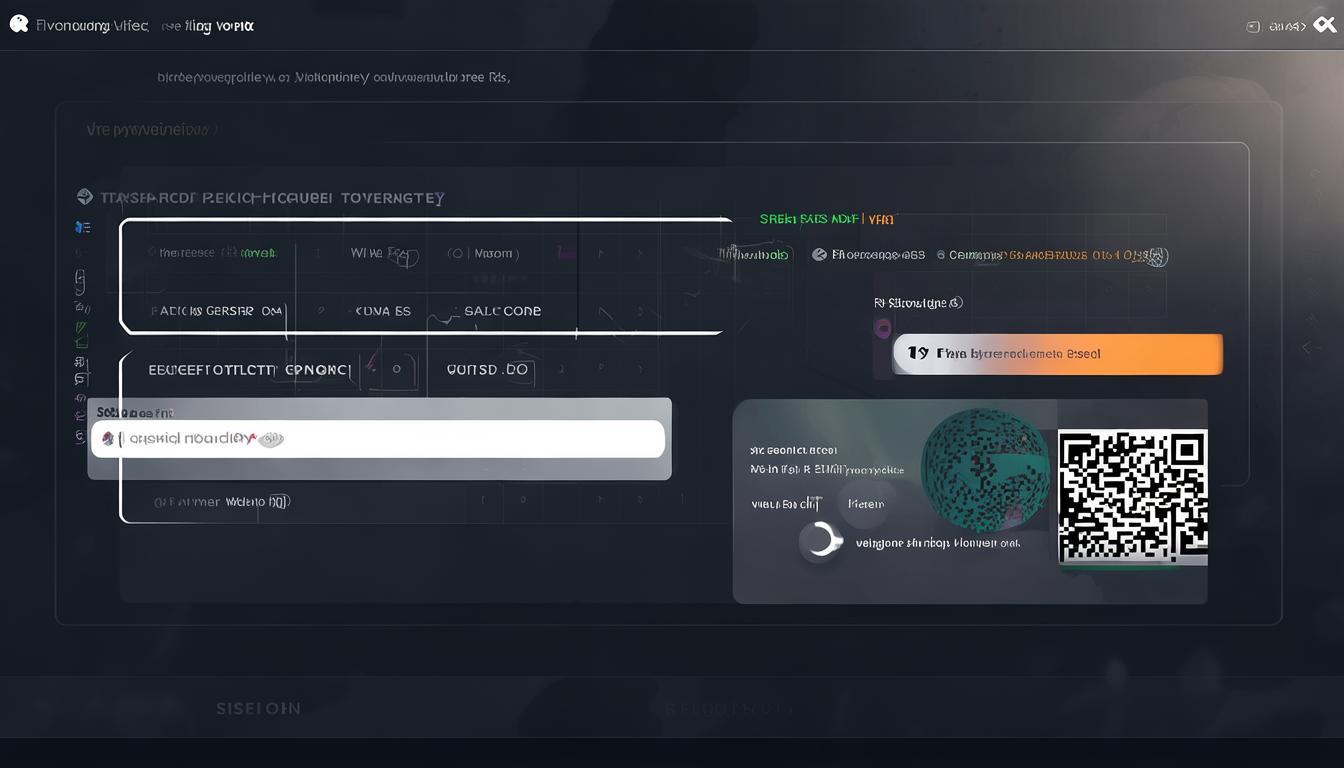The image size is (1344, 768).
Task: Click inside the white search input box
Action: point(380,438)
